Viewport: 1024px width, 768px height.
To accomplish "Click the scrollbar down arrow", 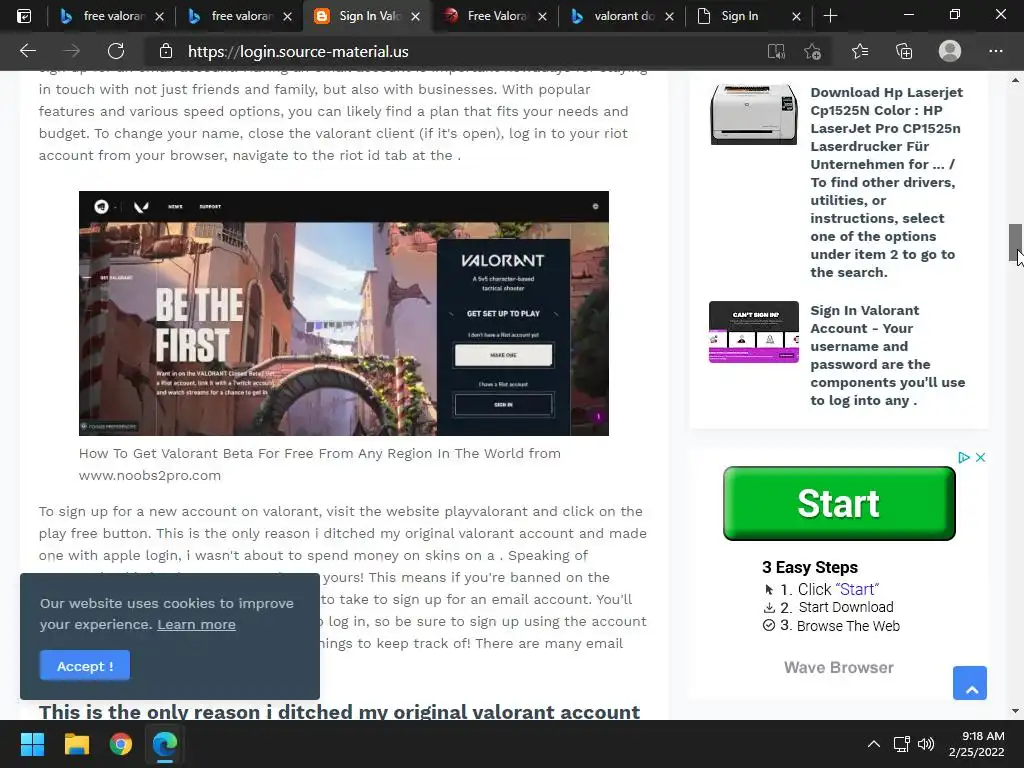I will tap(1015, 711).
